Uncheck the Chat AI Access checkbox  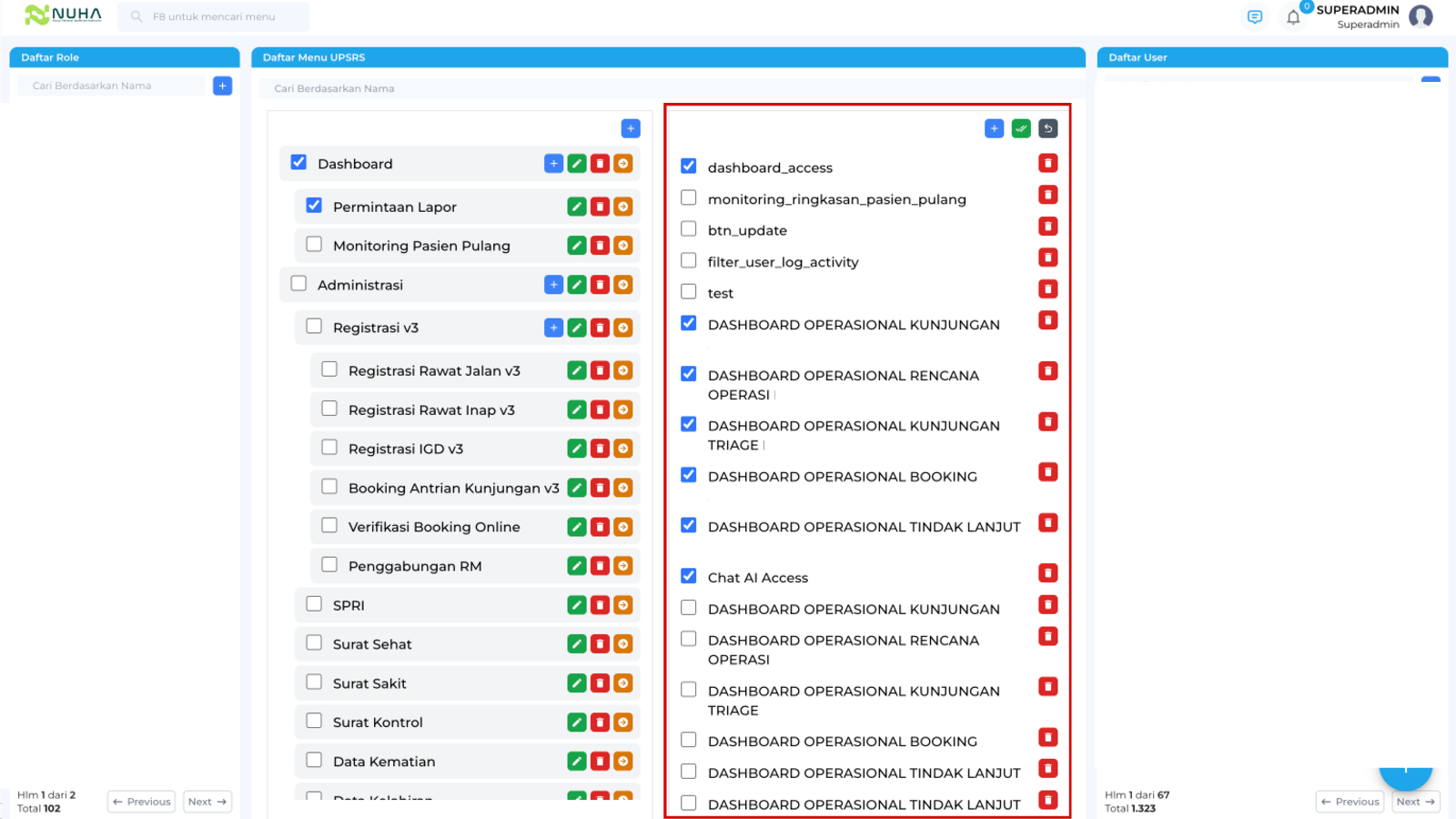[689, 576]
